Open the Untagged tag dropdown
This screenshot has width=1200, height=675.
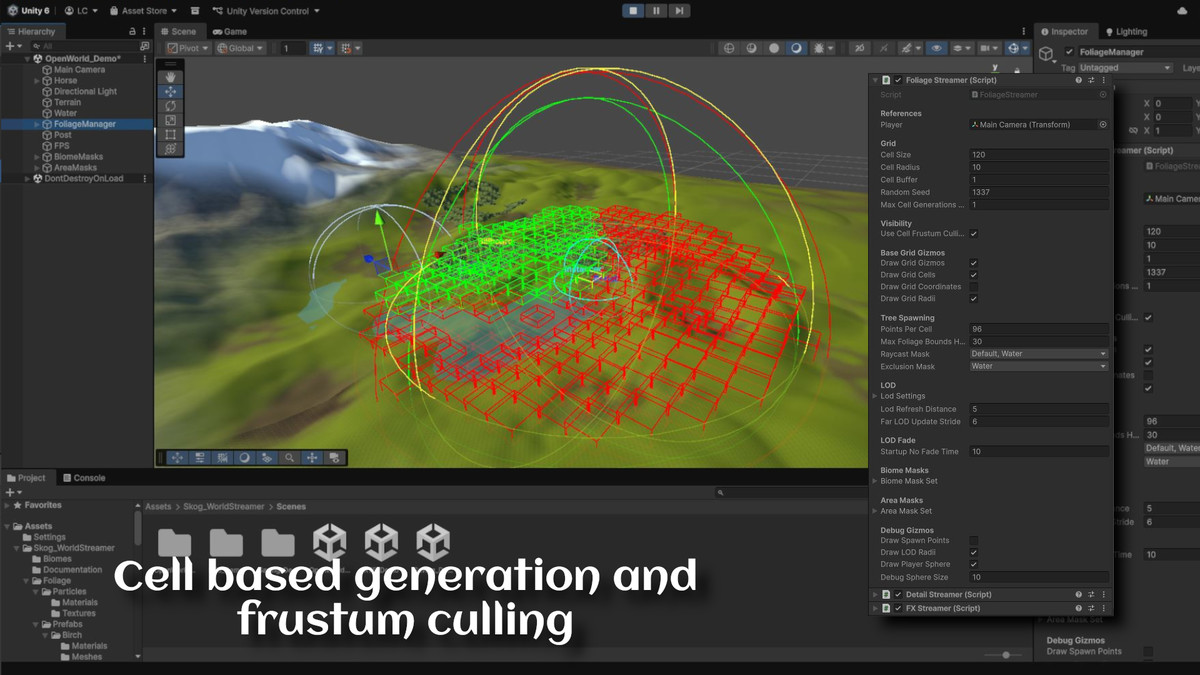[x=1125, y=68]
